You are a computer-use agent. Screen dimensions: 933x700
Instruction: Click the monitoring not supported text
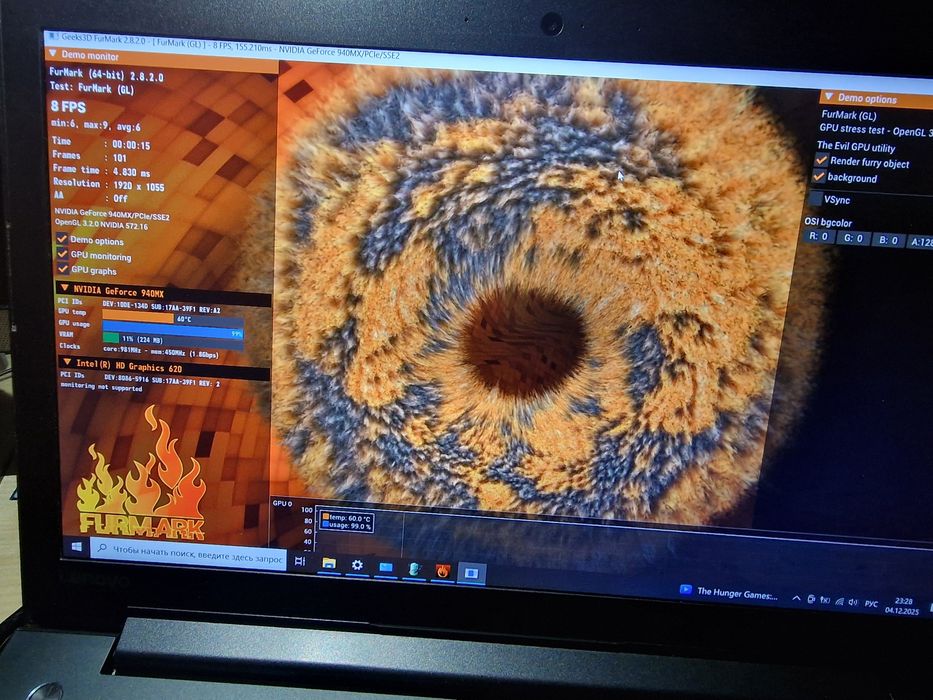click(x=101, y=387)
